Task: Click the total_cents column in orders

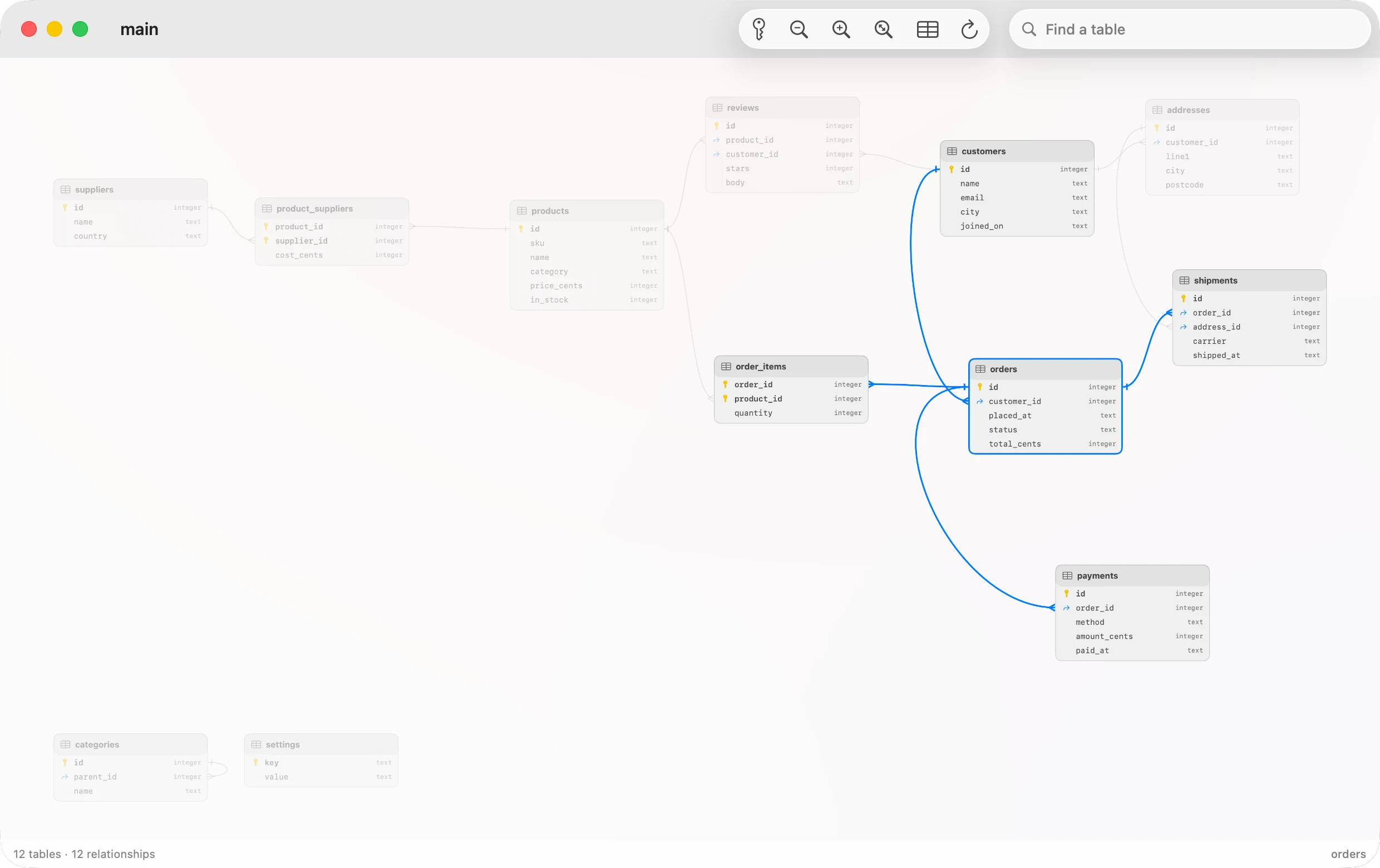Action: pyautogui.click(x=1046, y=444)
